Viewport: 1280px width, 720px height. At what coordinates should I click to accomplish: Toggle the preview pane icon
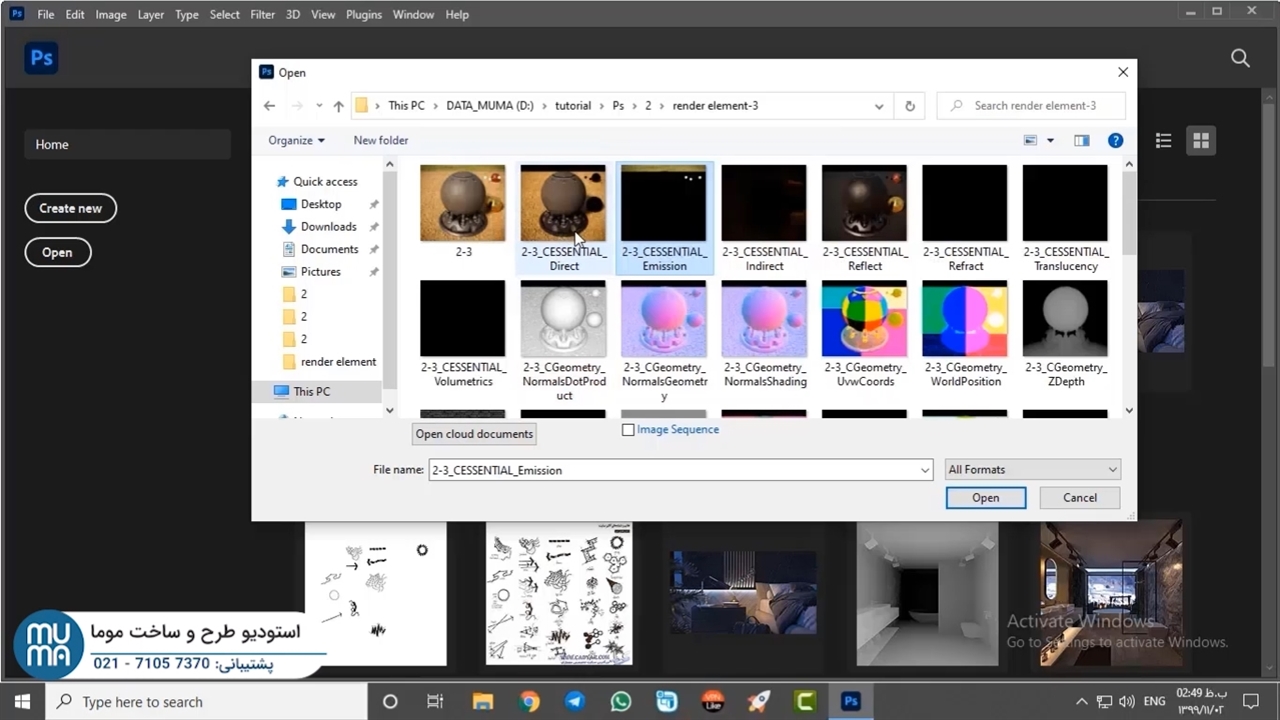[x=1081, y=141]
